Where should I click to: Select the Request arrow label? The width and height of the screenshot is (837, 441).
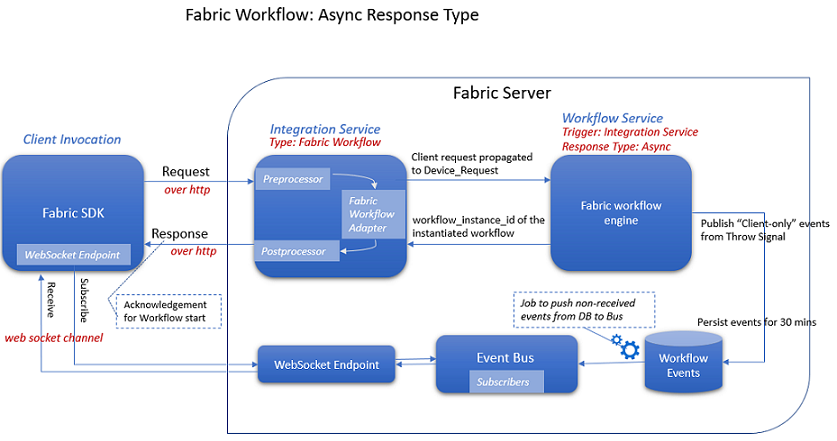[186, 172]
